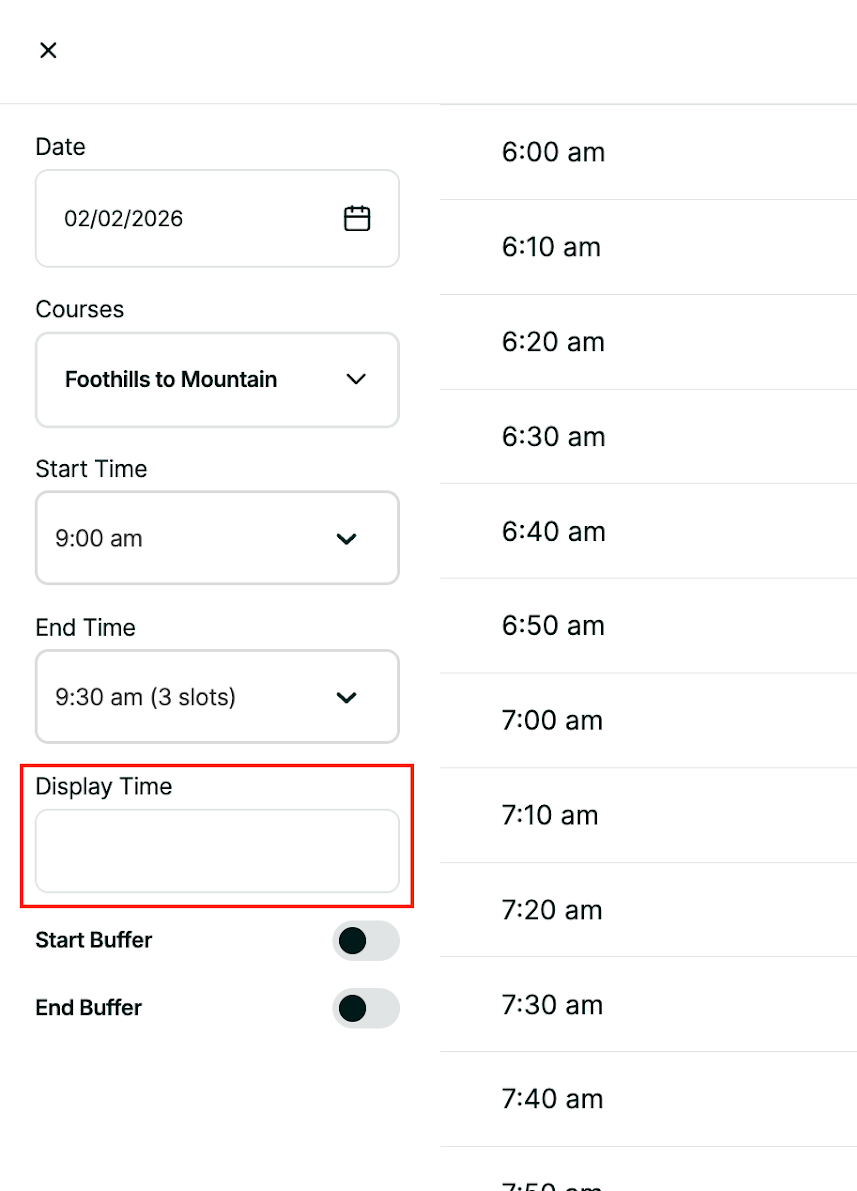Screen dimensions: 857x1191
Task: Open the End Time selector showing 9:30 am
Action: (x=217, y=697)
